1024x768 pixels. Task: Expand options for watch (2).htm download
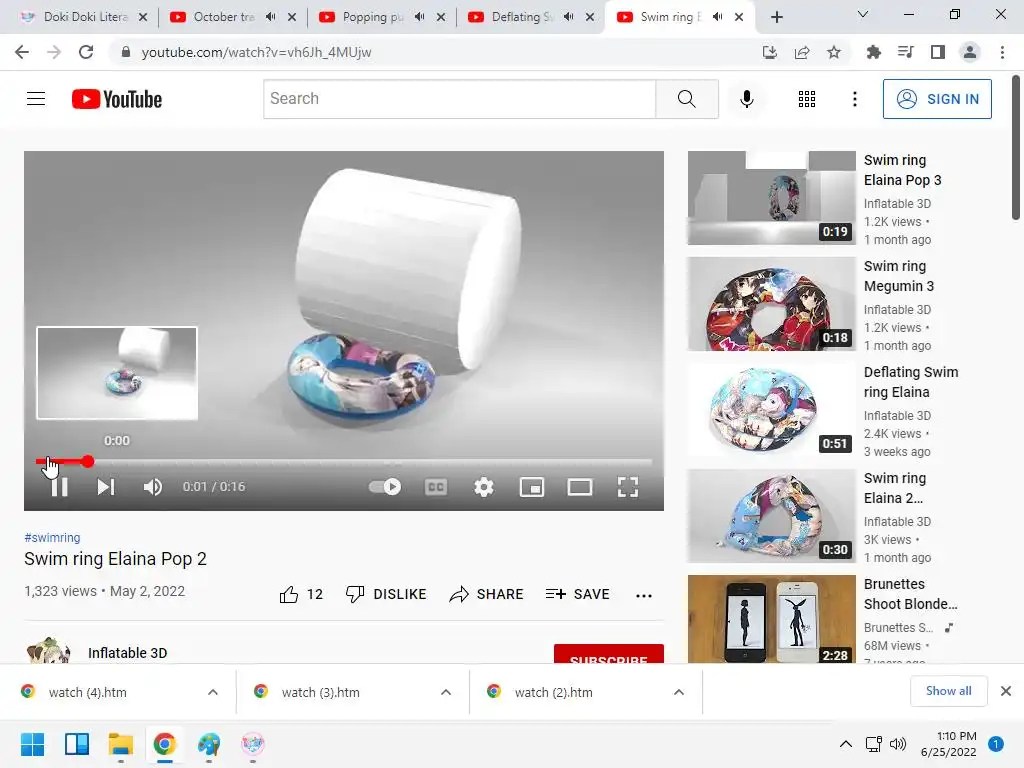click(679, 692)
